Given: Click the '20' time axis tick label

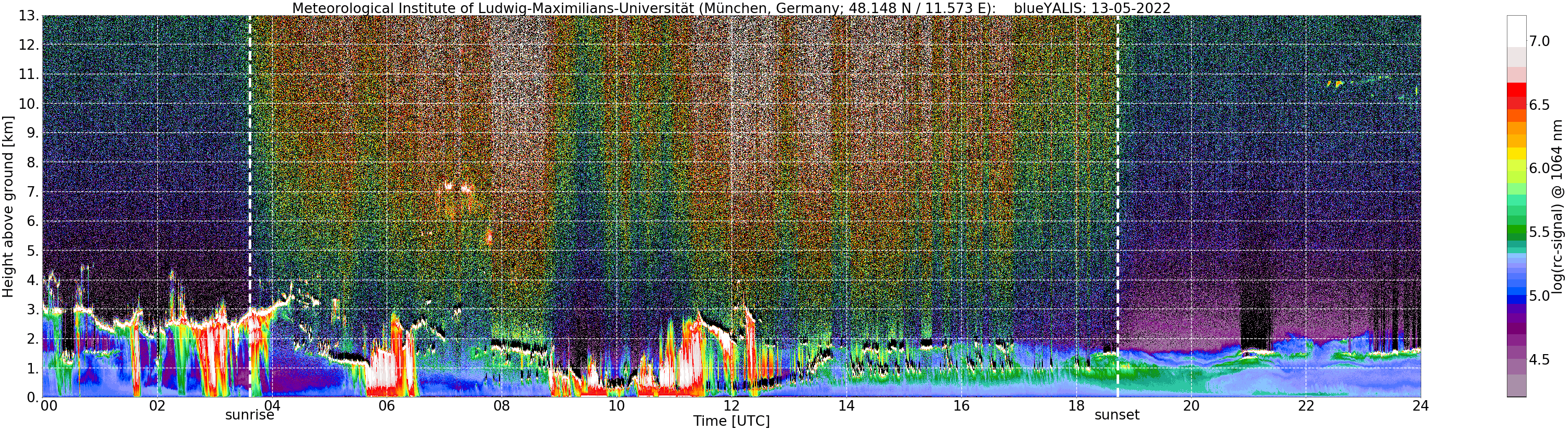Looking at the screenshot, I should tap(1191, 405).
